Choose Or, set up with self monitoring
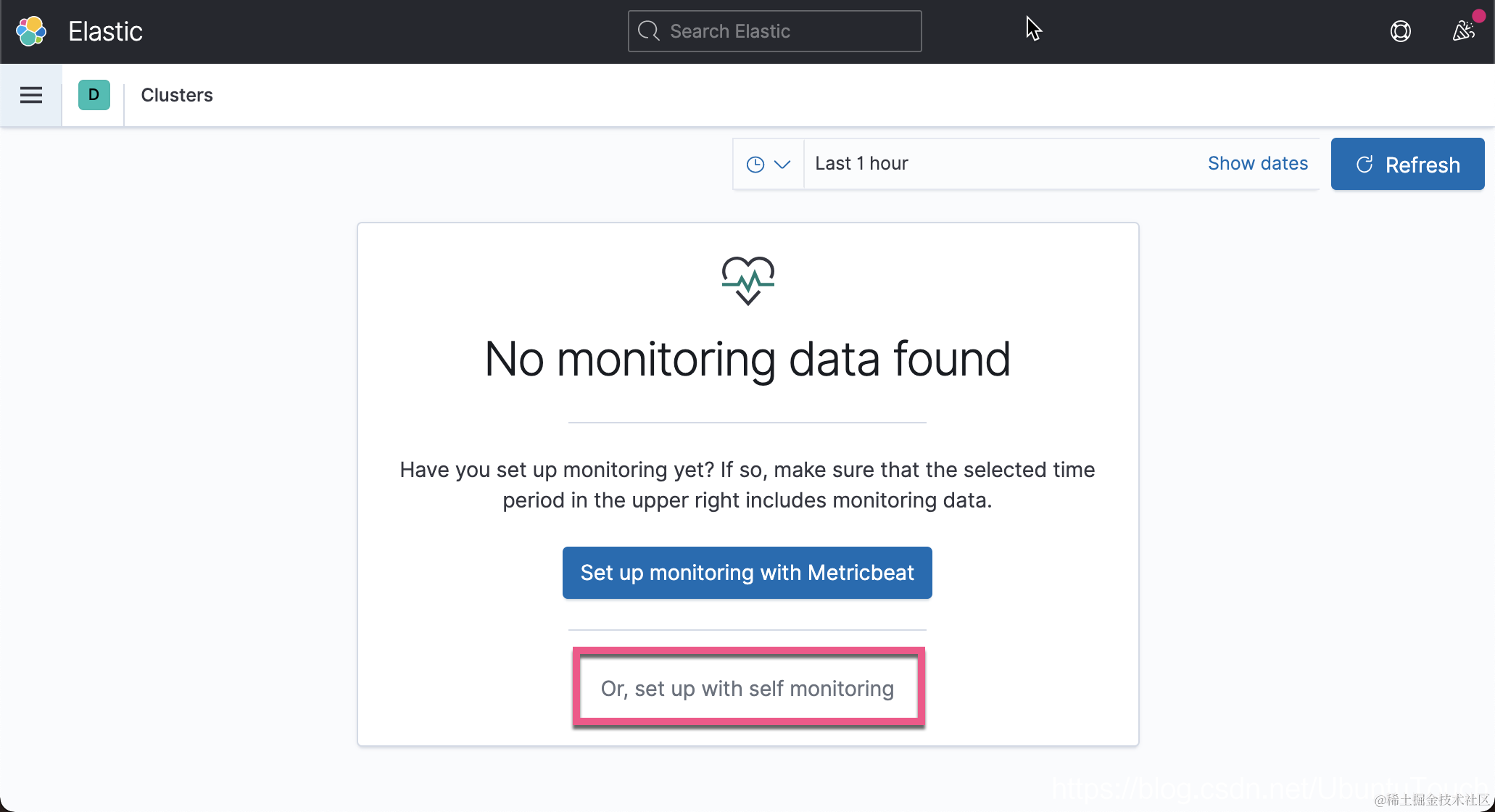The width and height of the screenshot is (1495, 812). pyautogui.click(x=747, y=688)
